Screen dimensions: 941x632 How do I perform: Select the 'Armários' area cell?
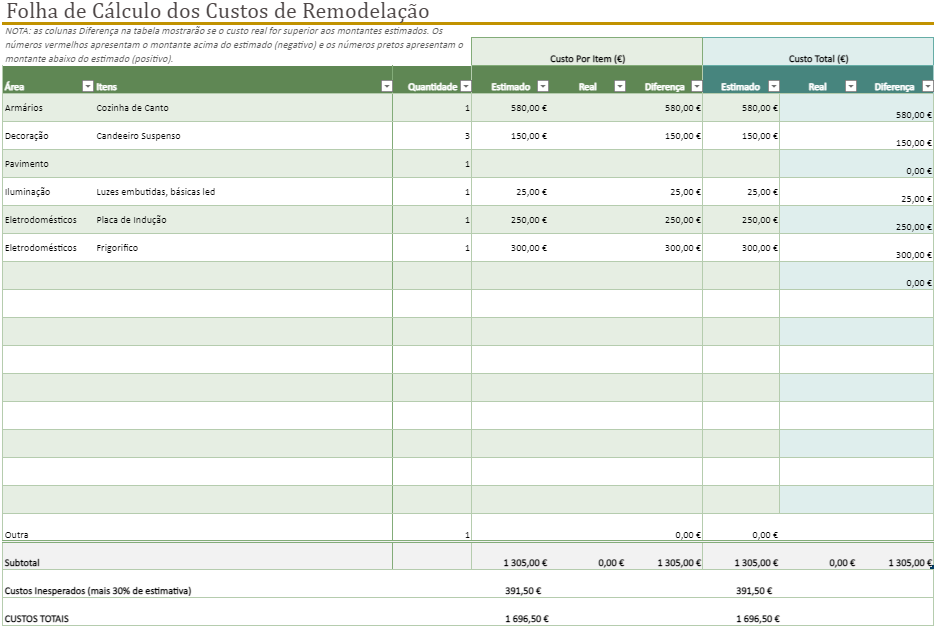[x=24, y=108]
